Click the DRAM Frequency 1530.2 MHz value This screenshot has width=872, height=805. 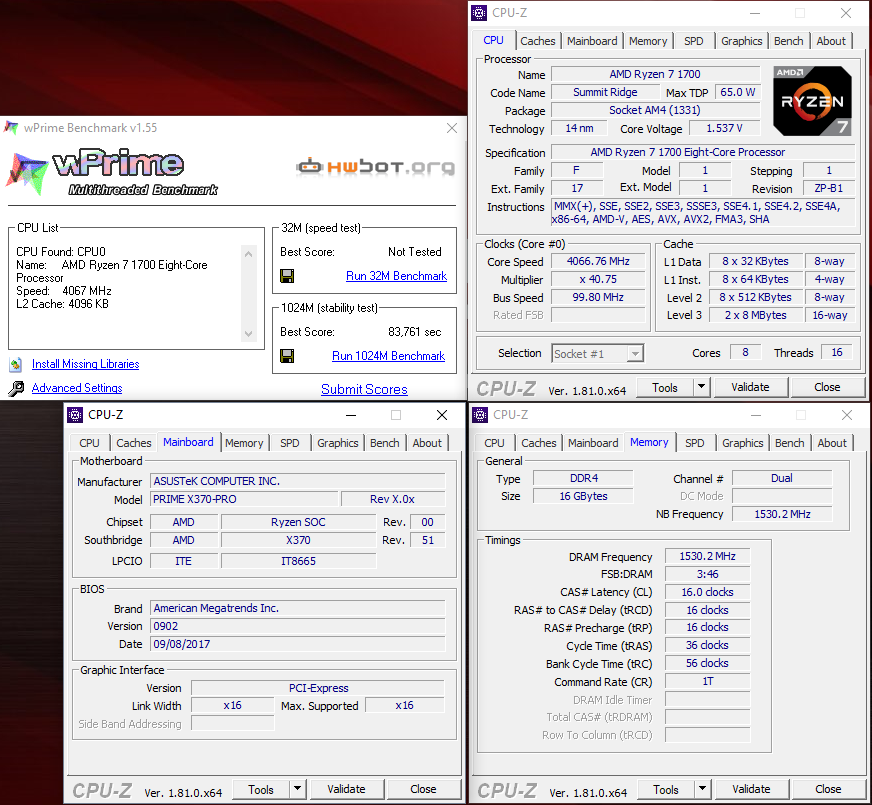click(707, 556)
